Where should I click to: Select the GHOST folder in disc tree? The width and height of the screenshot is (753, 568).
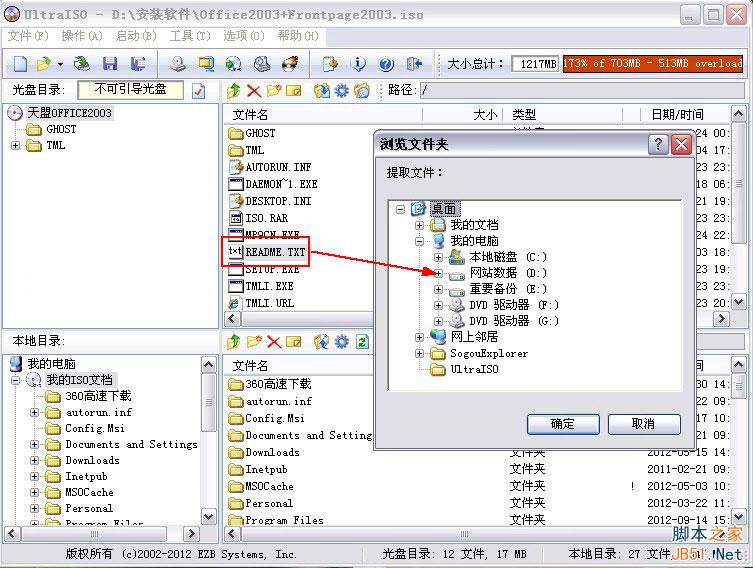(61, 129)
